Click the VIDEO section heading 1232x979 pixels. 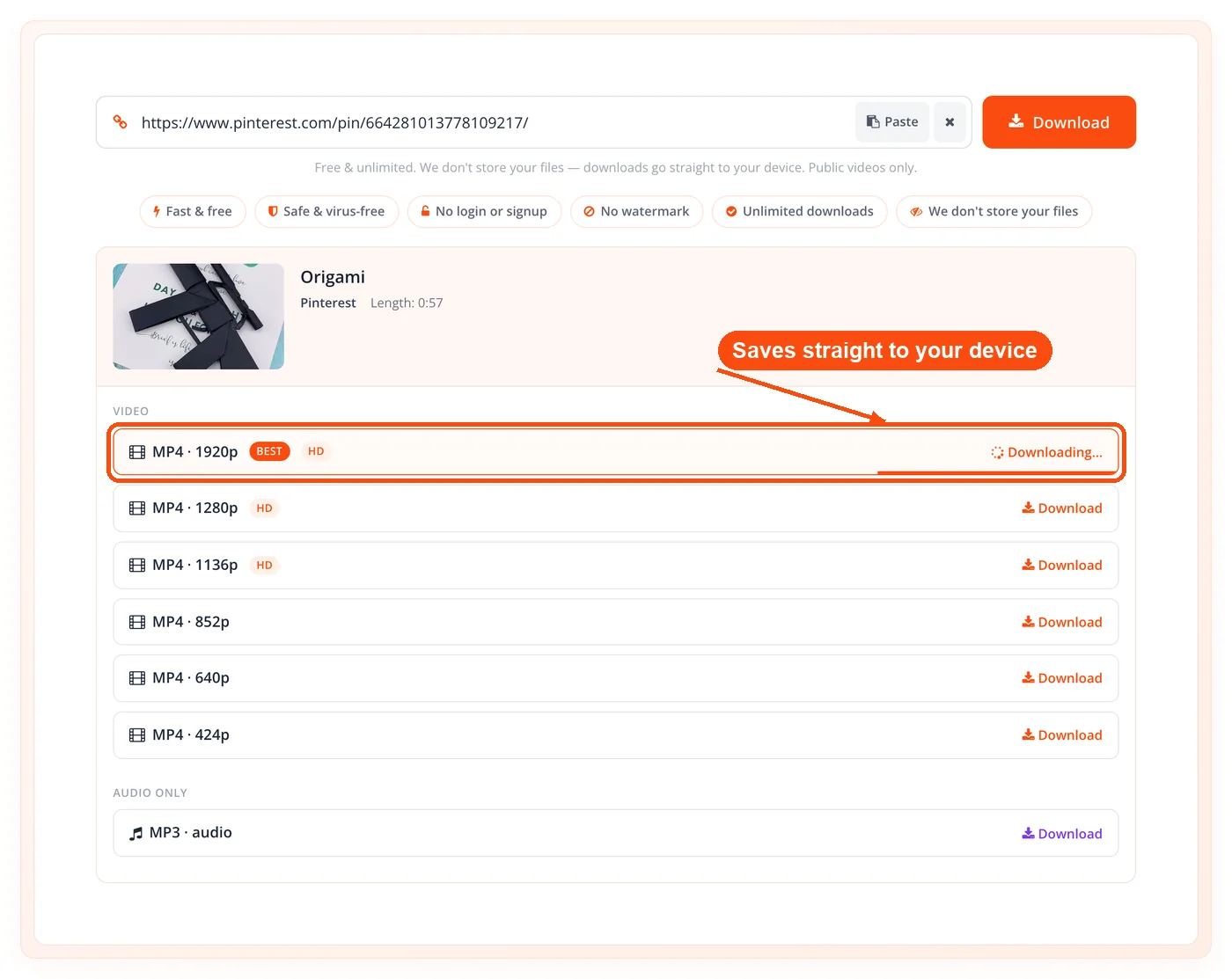[131, 411]
